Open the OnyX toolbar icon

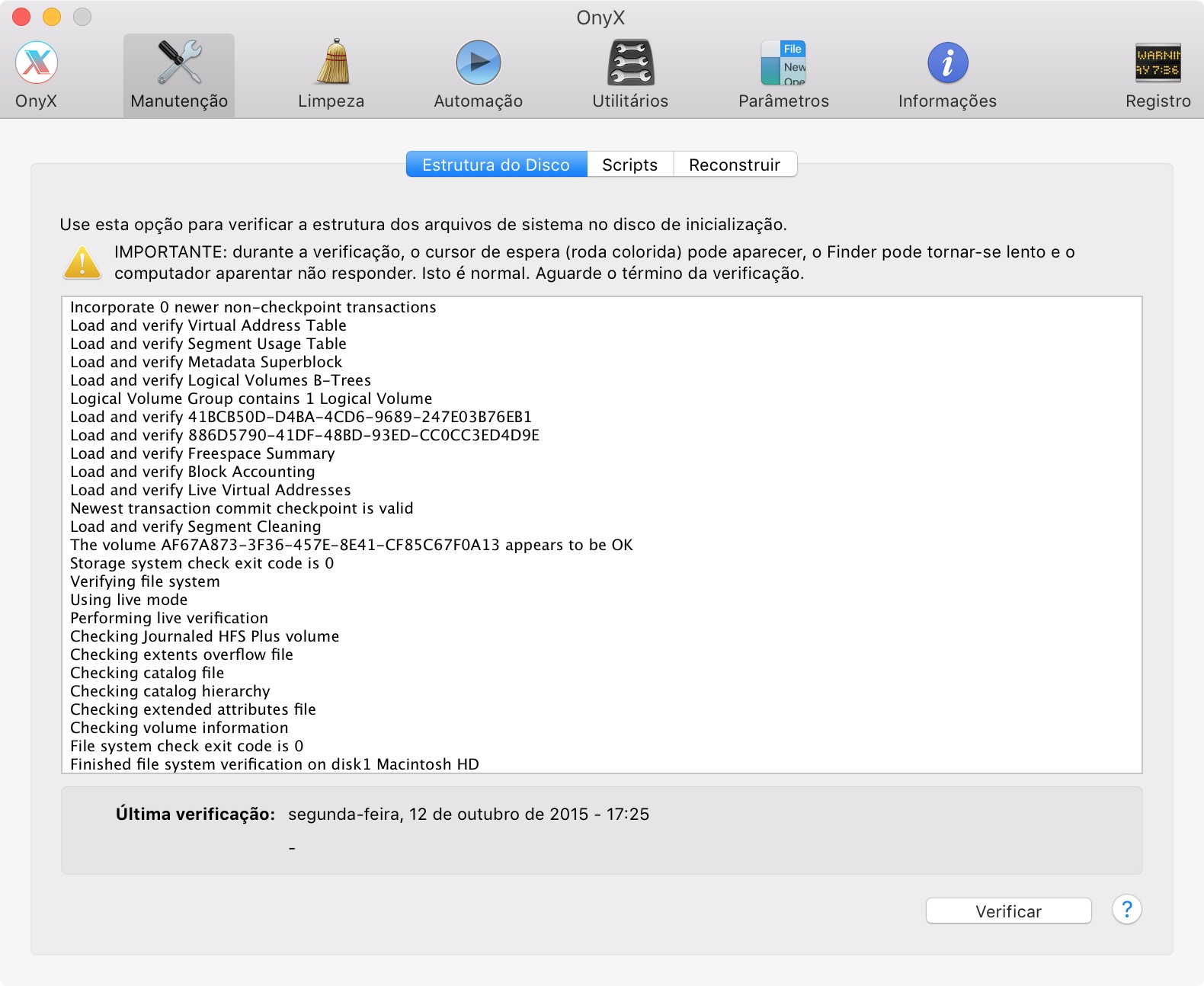coord(37,62)
